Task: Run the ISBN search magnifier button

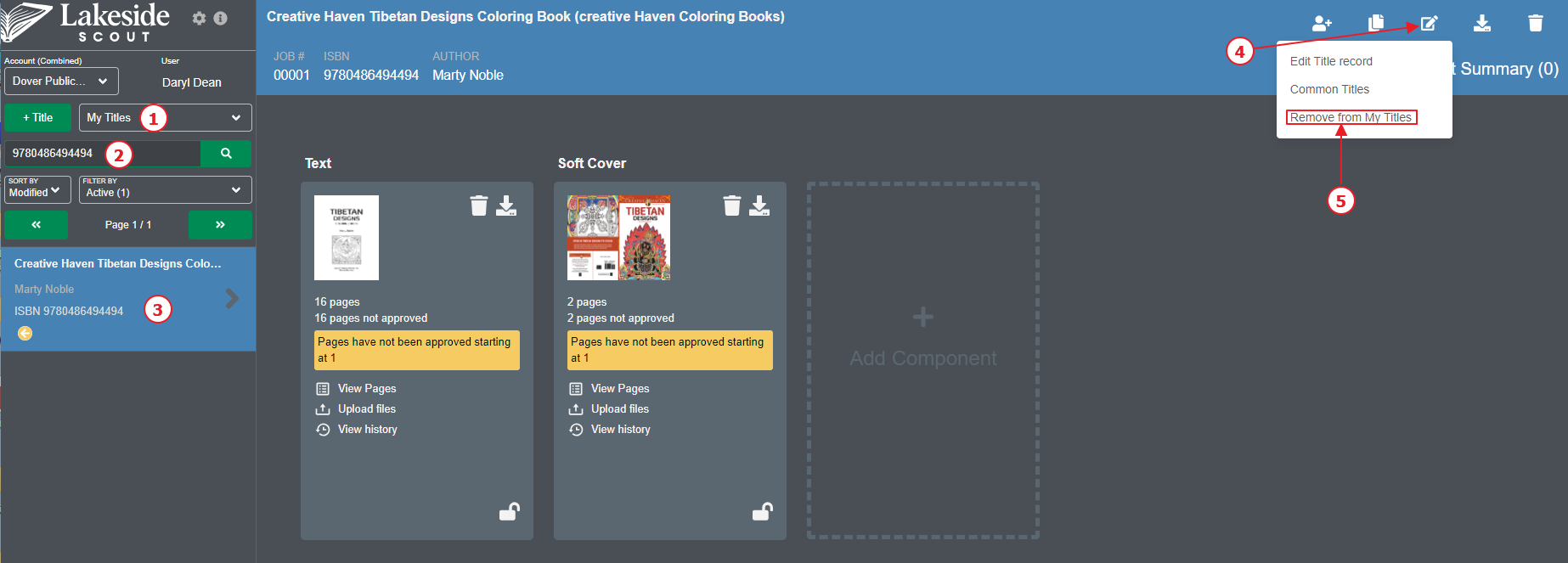Action: 226,153
